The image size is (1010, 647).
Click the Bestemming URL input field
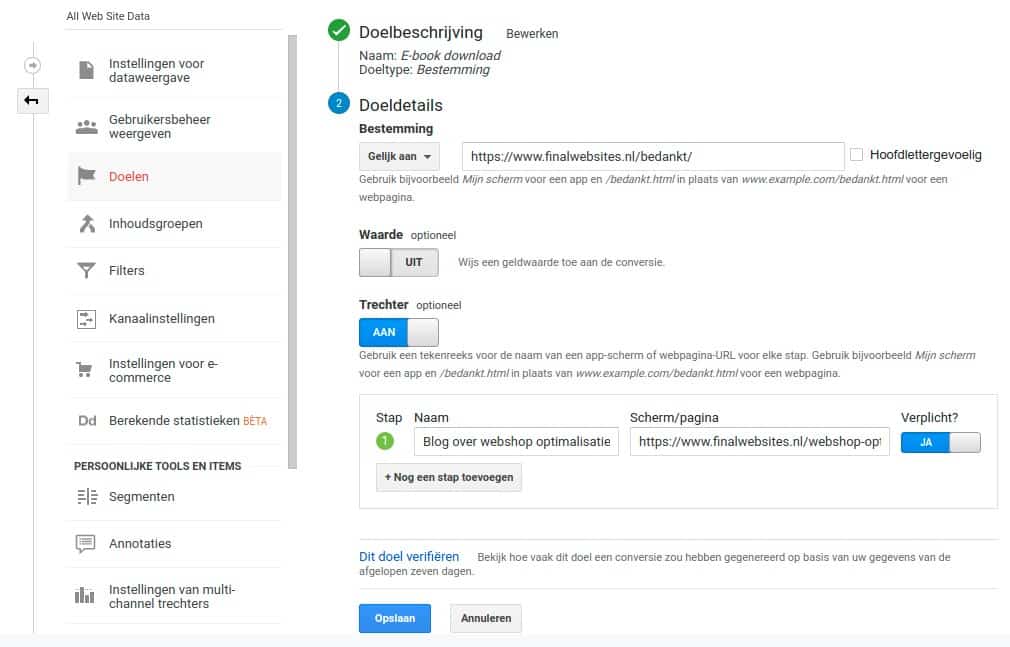coord(652,156)
